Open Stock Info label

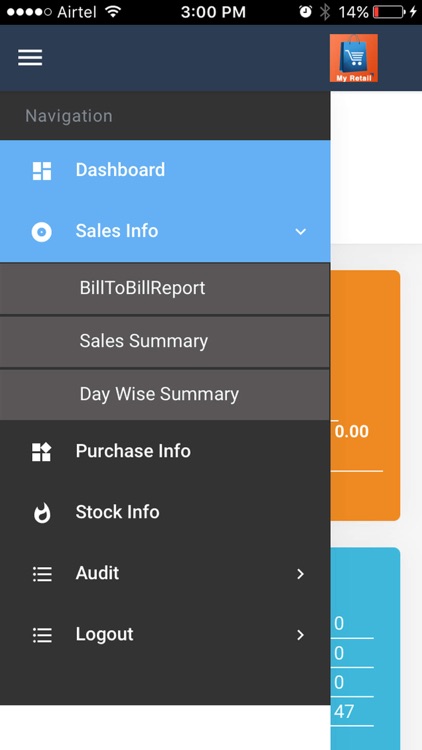(x=118, y=512)
